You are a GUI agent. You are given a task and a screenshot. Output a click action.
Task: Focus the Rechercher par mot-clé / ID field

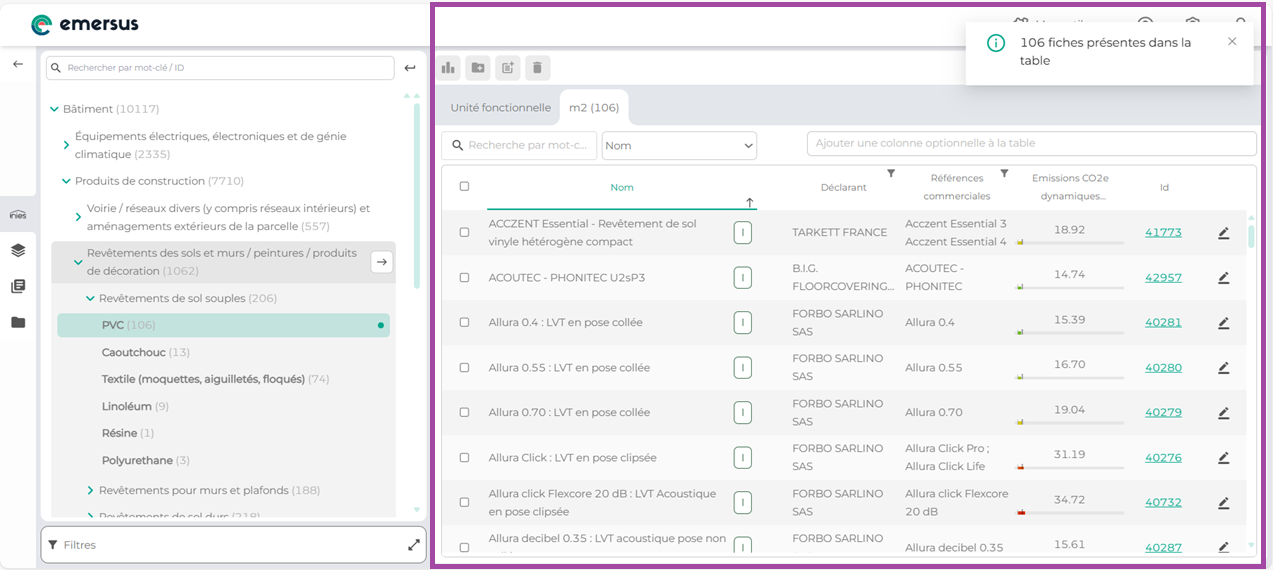(220, 68)
